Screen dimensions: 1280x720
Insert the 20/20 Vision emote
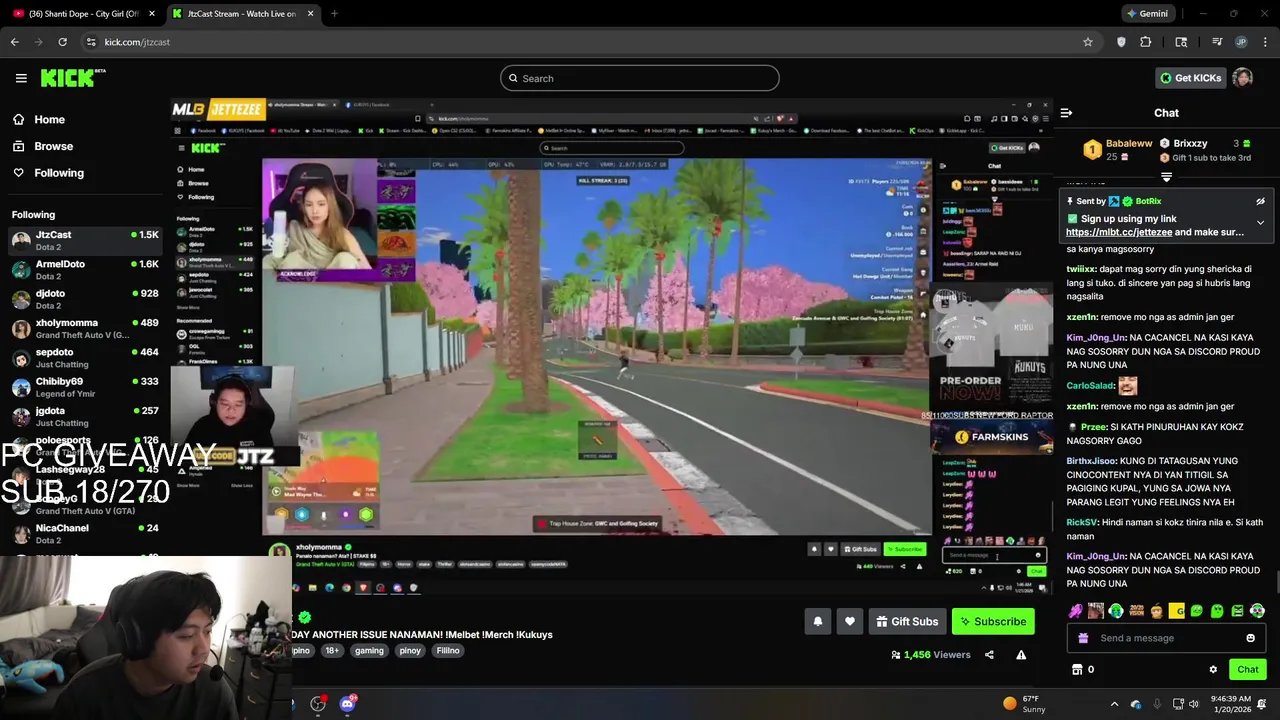[1136, 611]
